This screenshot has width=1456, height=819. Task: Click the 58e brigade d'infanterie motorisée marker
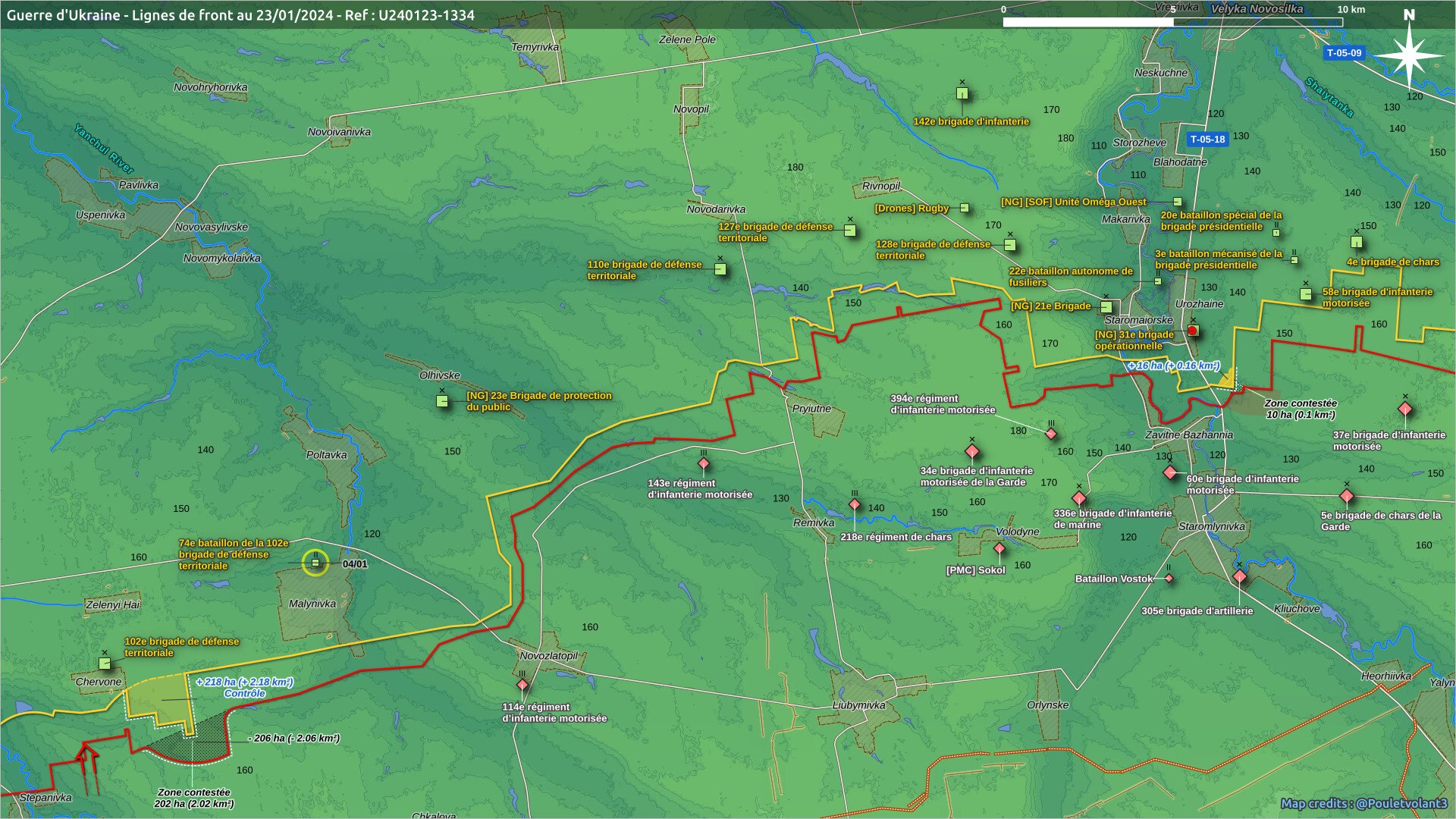[x=1306, y=294]
